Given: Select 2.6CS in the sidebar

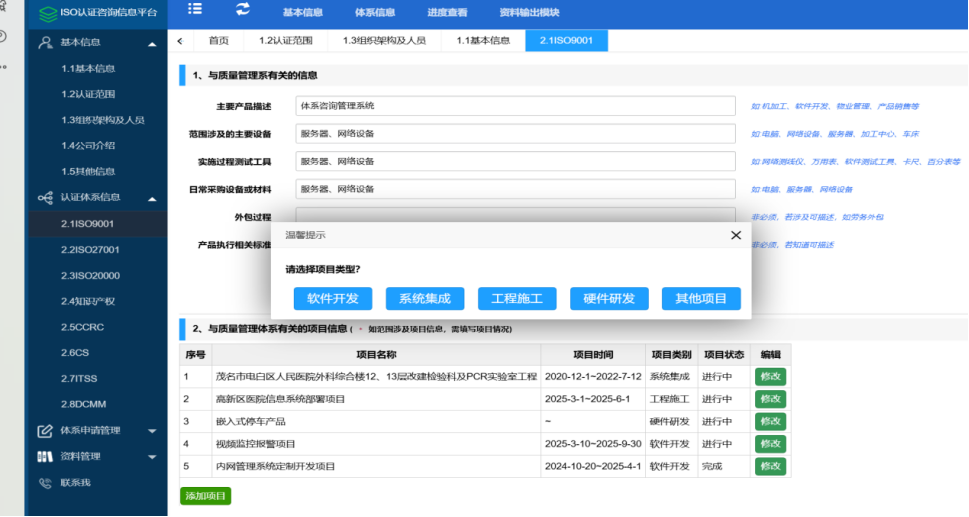Looking at the screenshot, I should pyautogui.click(x=75, y=353).
